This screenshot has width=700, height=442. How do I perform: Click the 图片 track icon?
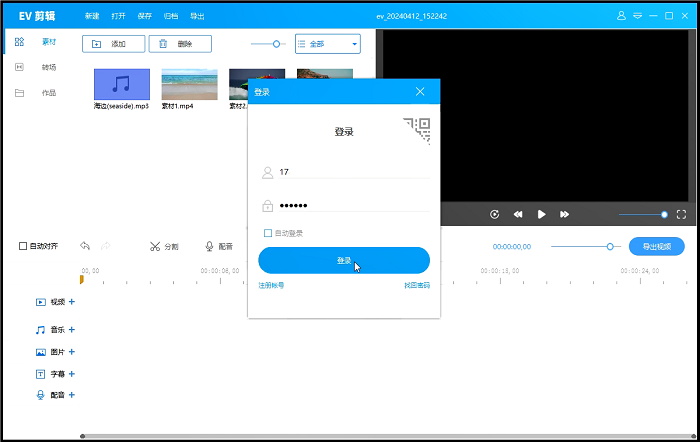40,352
